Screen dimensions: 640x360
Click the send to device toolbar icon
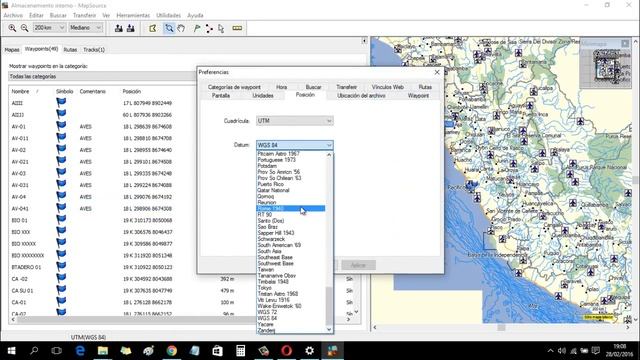click(x=119, y=28)
